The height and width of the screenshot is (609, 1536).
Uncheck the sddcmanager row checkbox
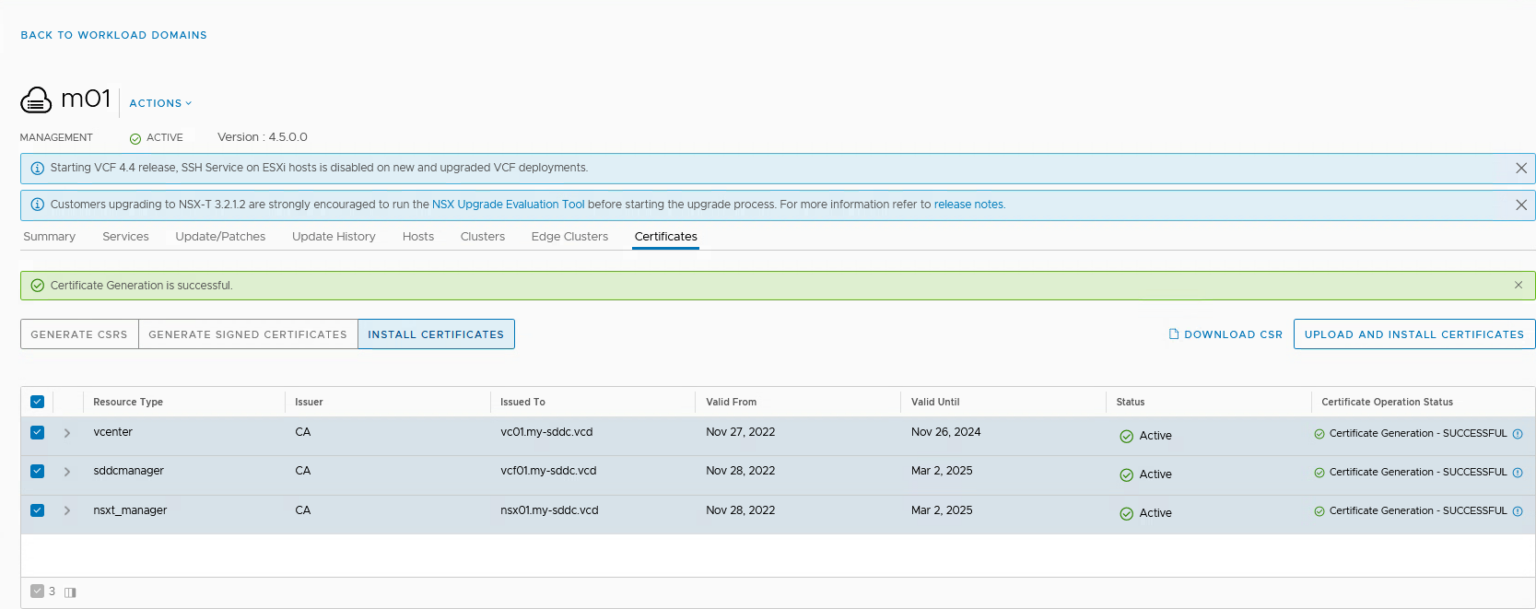pyautogui.click(x=37, y=471)
